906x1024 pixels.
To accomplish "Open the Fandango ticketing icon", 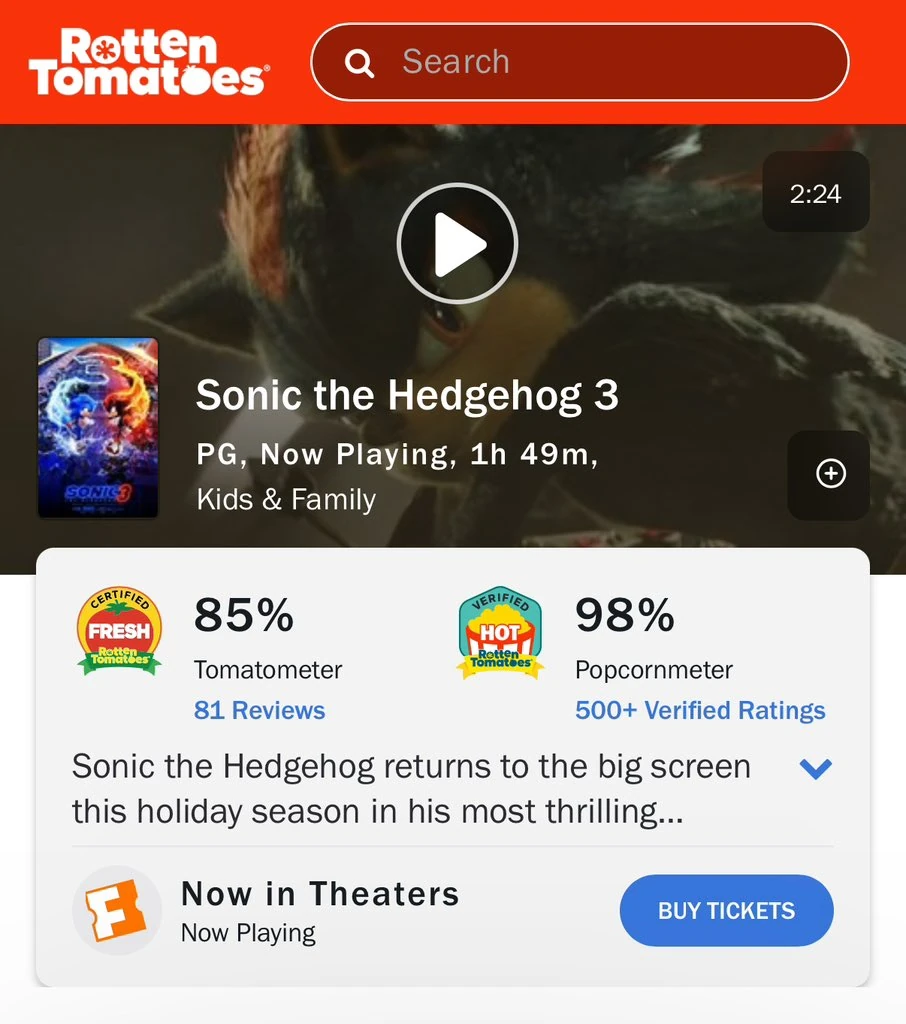I will [117, 910].
